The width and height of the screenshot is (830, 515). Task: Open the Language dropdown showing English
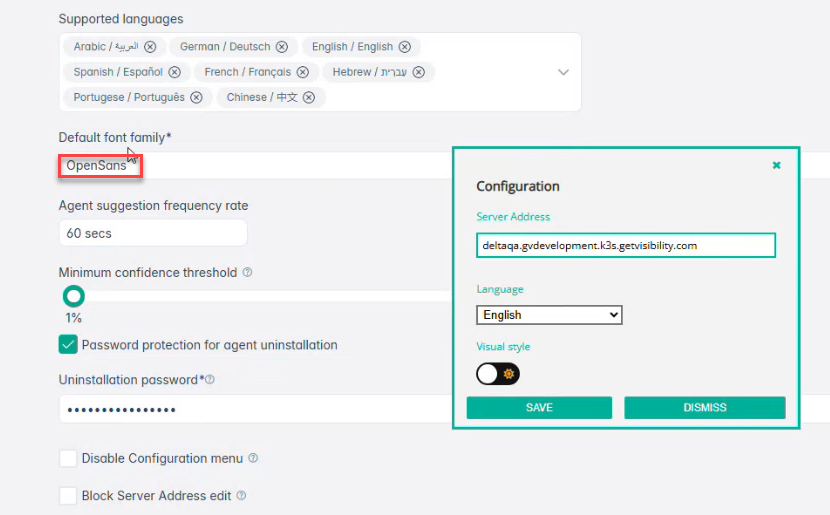(549, 315)
